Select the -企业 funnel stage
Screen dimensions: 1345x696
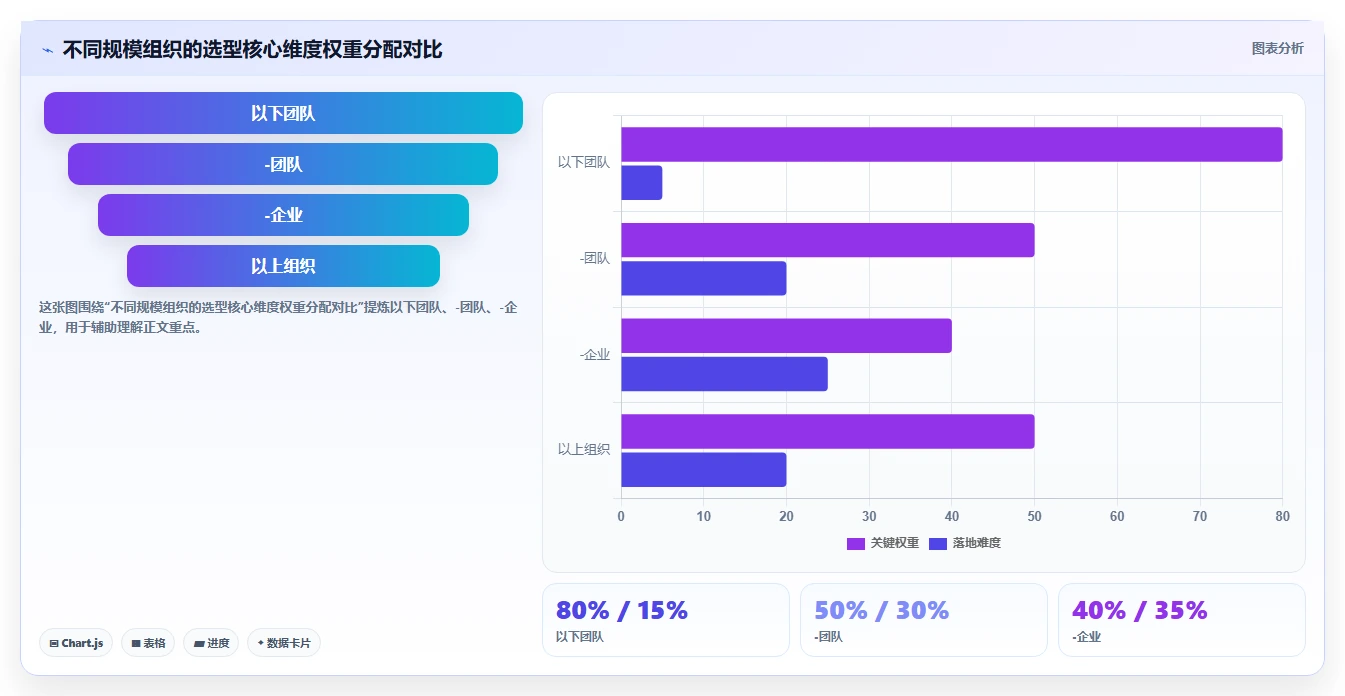tap(283, 215)
